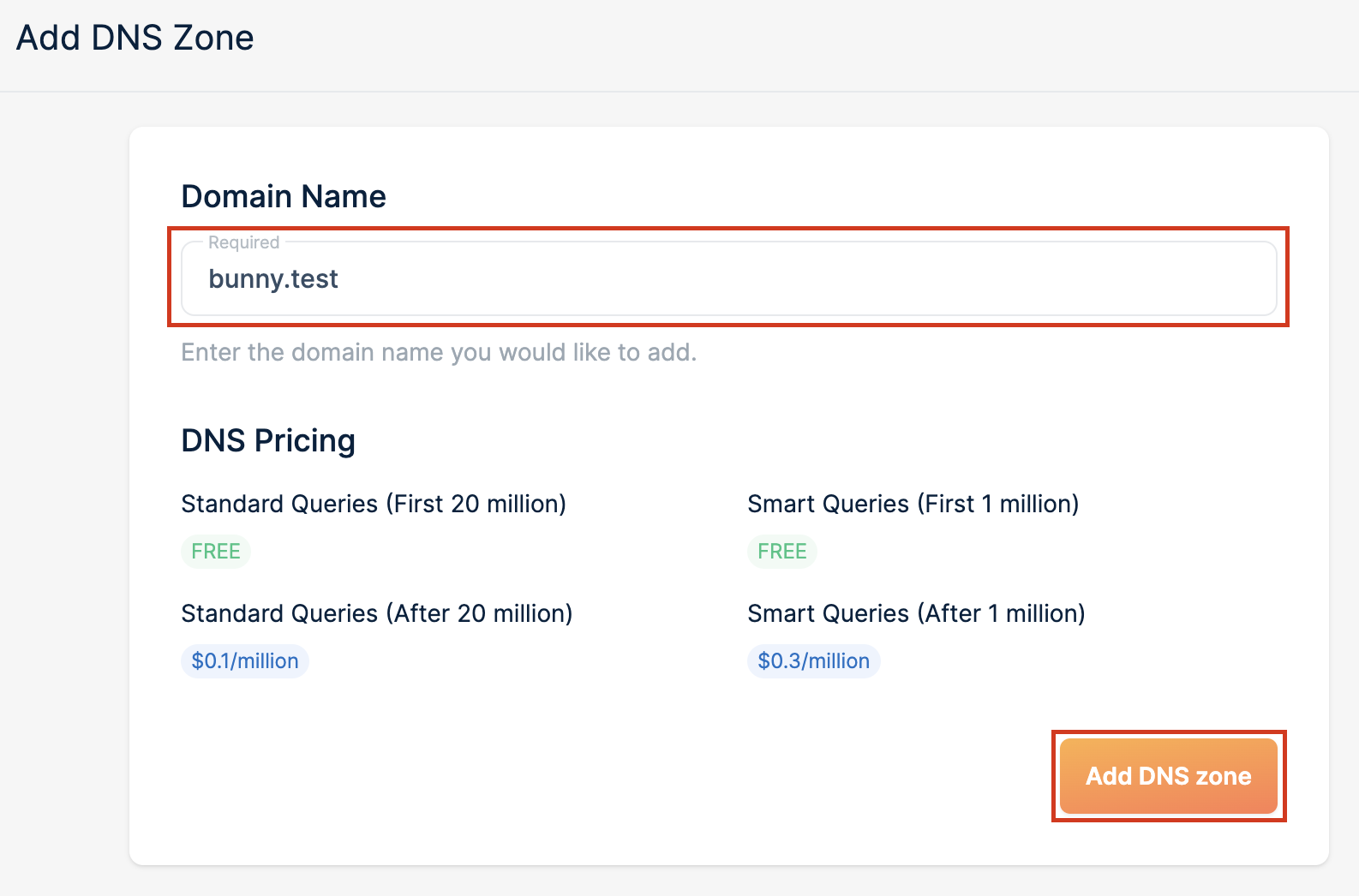The image size is (1359, 896).
Task: Submit with the Add DNS zone button
Action: (1168, 776)
